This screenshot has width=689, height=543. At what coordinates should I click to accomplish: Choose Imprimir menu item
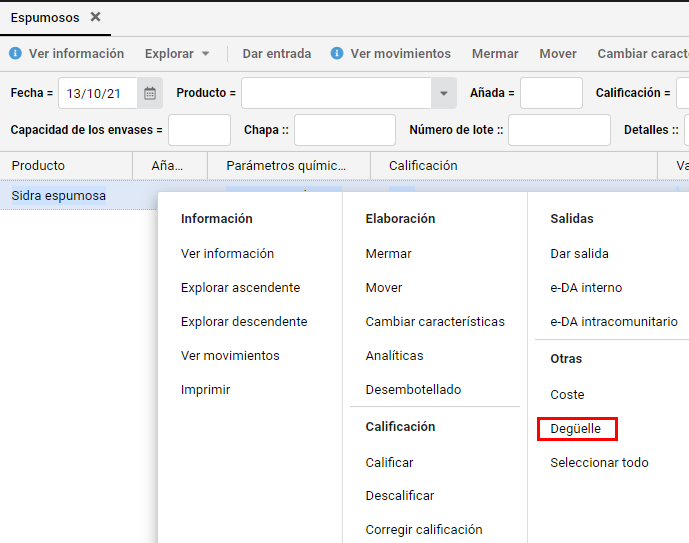205,390
